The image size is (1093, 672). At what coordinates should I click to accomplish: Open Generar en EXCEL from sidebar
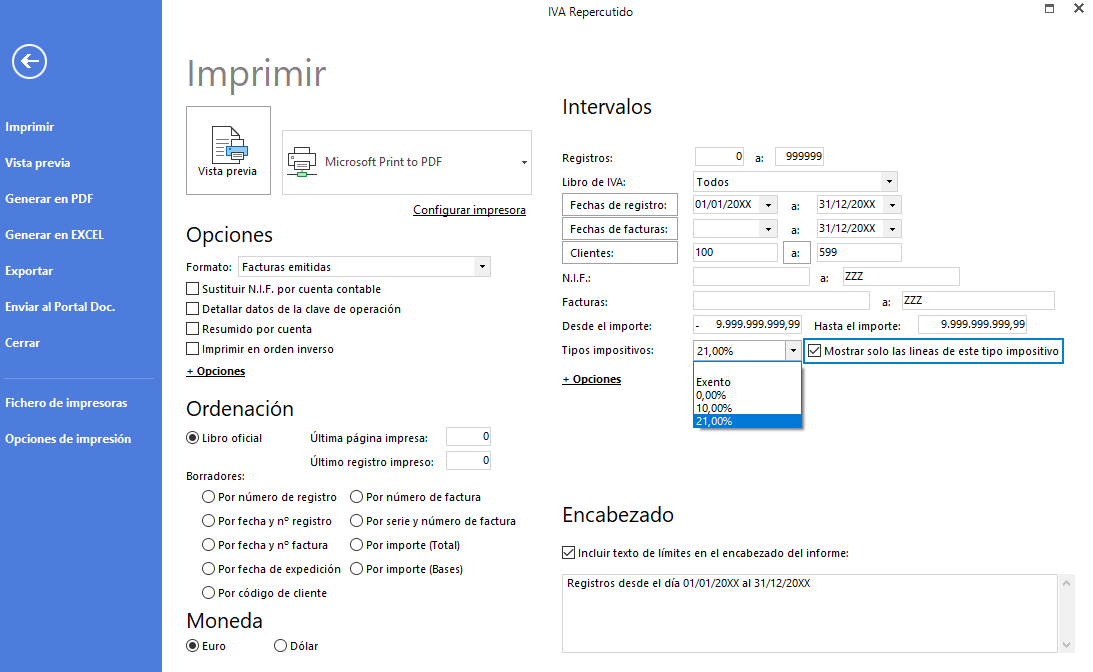point(54,235)
